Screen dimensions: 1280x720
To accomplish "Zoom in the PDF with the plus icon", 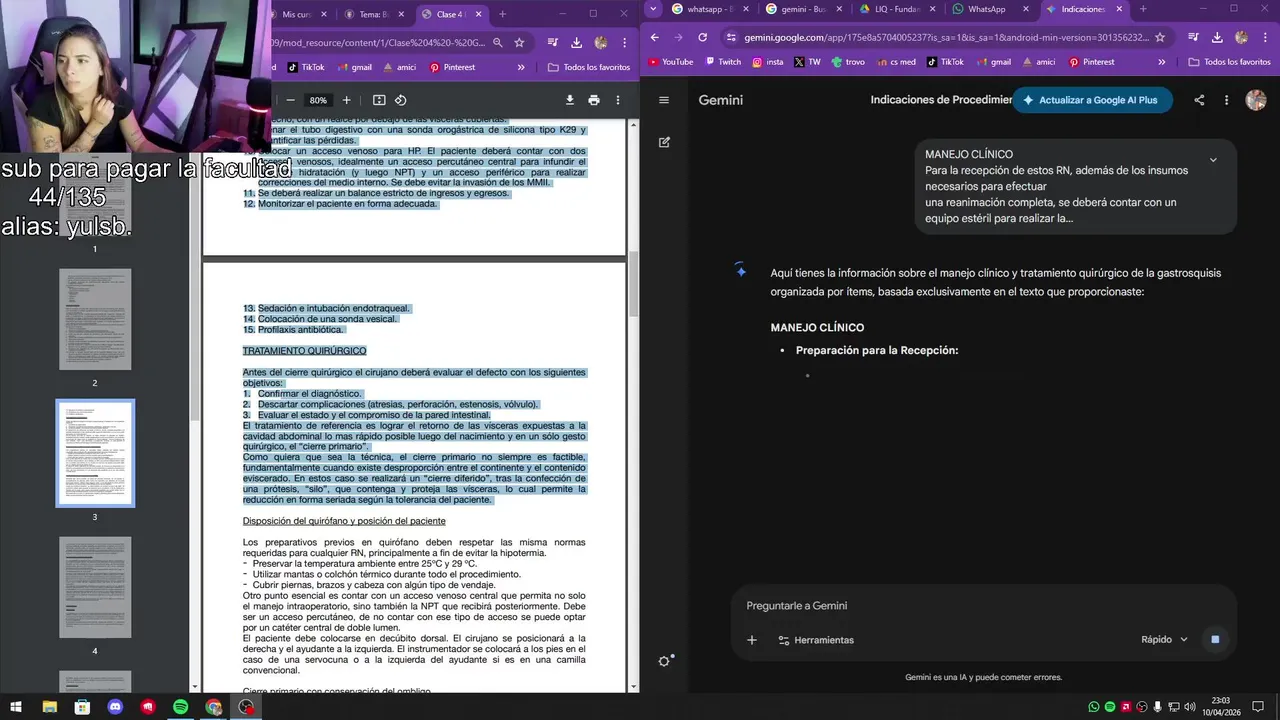I will [346, 100].
